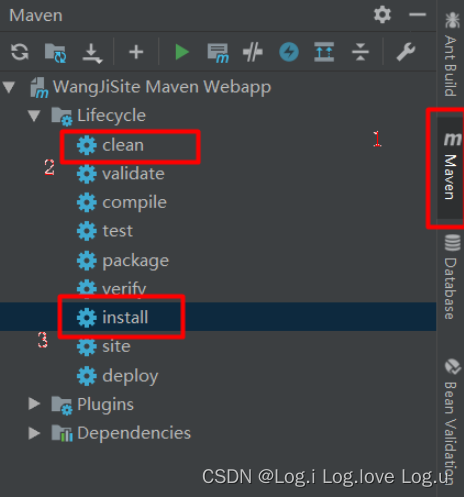Select the package lifecycle goal
The height and width of the screenshot is (497, 464).
pyautogui.click(x=135, y=261)
